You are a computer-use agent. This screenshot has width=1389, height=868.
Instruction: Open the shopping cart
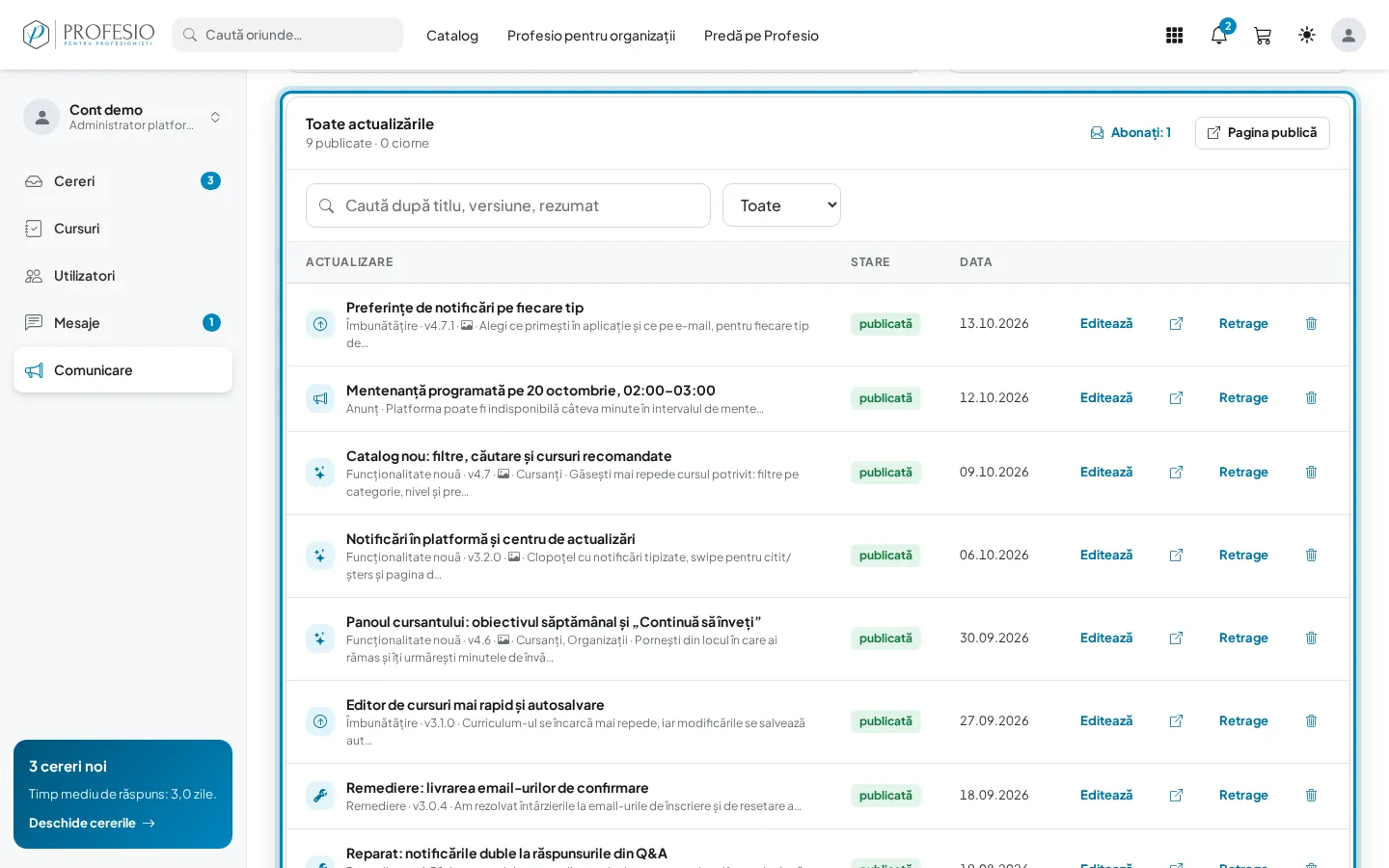pyautogui.click(x=1263, y=36)
